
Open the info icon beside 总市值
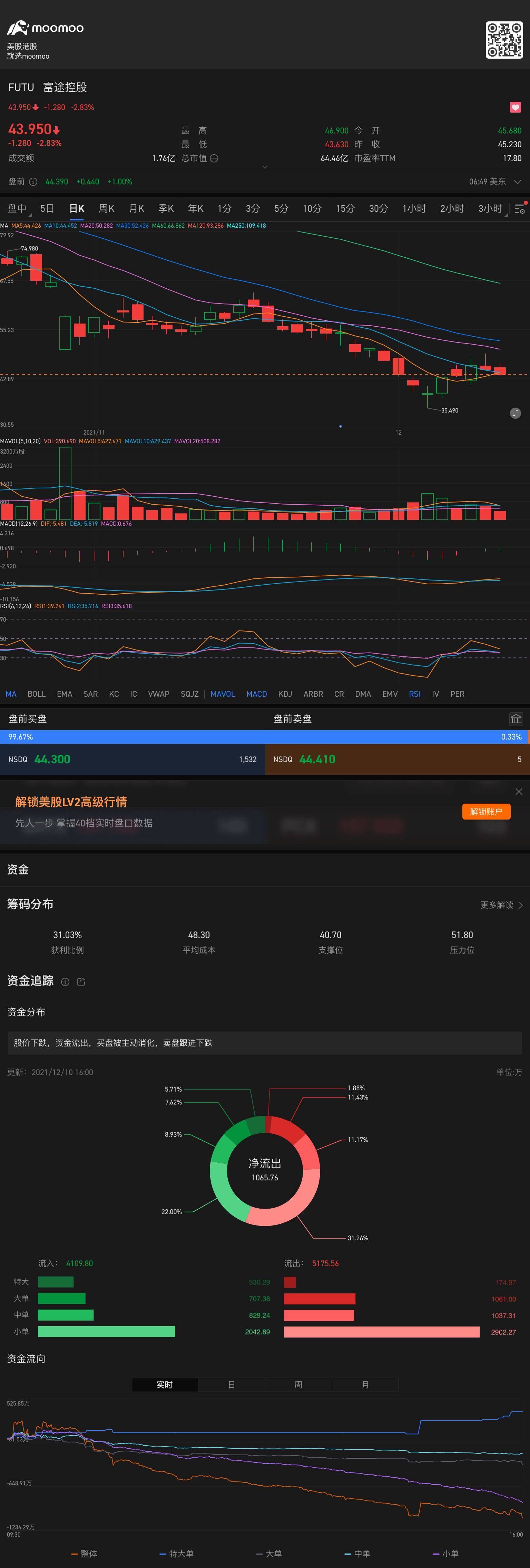tap(214, 158)
